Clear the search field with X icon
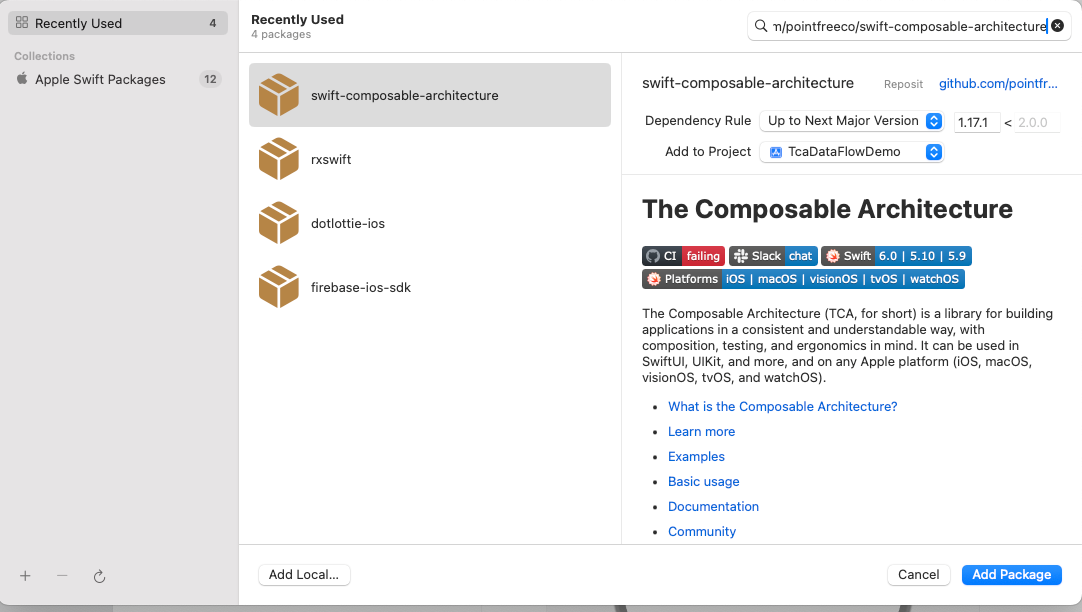This screenshot has height=612, width=1082. 1057,26
